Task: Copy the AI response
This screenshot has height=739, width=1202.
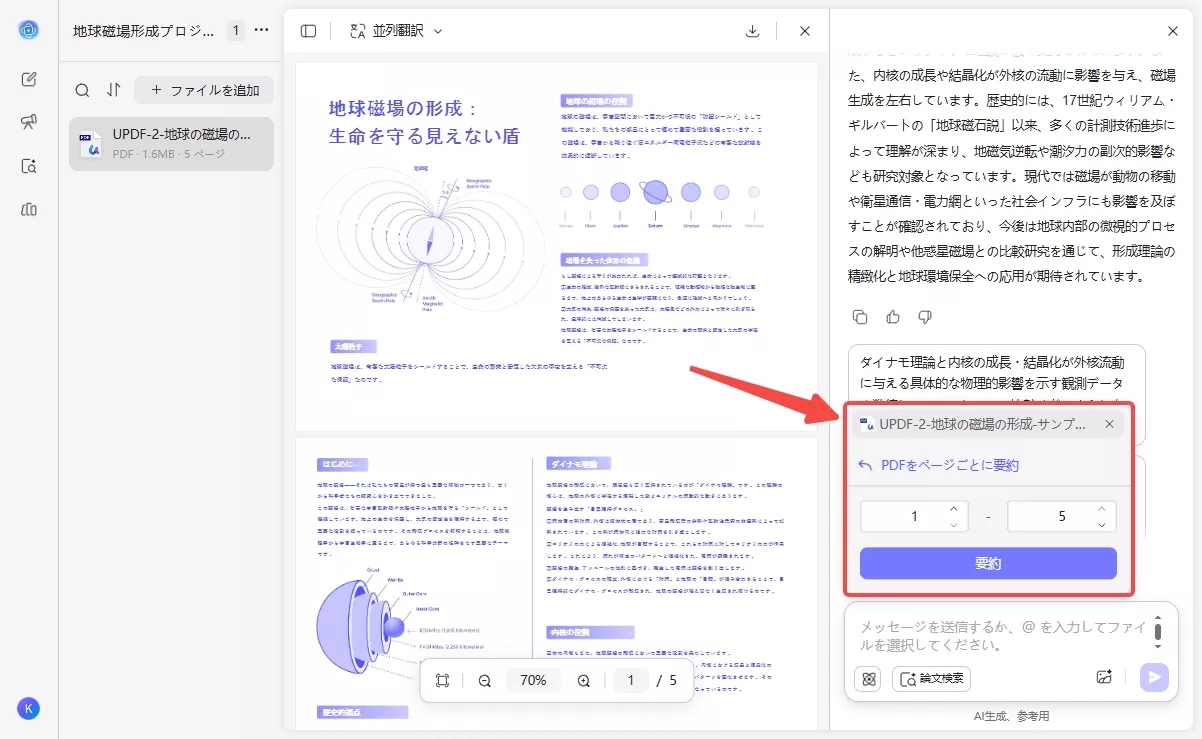Action: 860,317
